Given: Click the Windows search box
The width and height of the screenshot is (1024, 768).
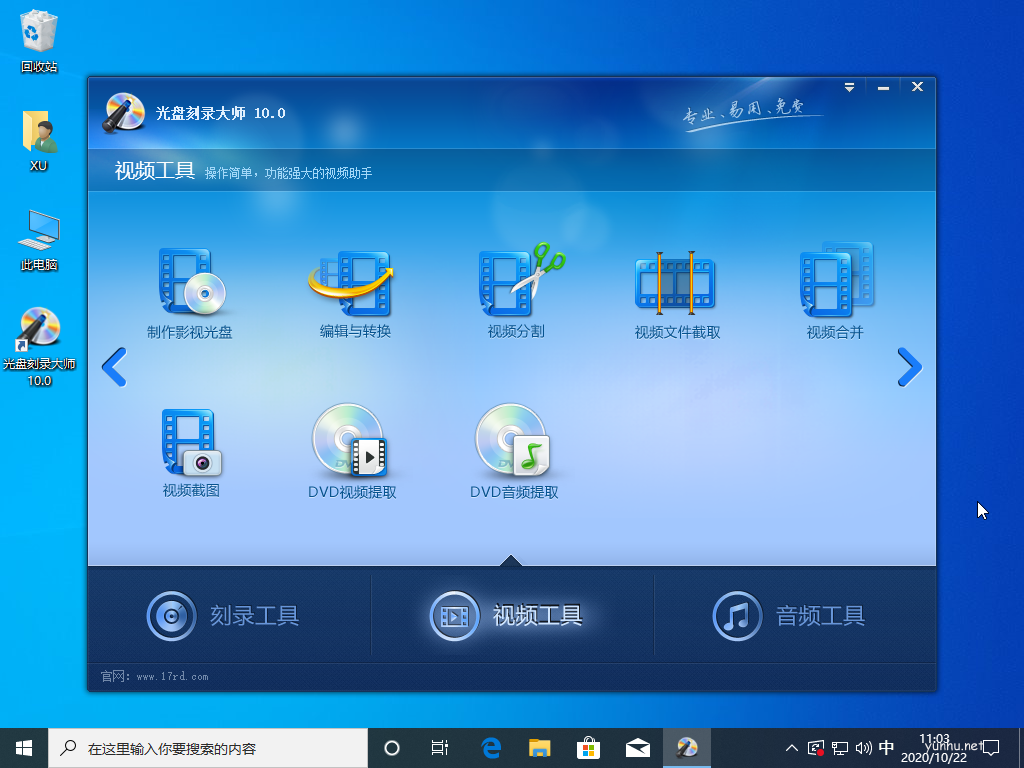Looking at the screenshot, I should (210, 748).
